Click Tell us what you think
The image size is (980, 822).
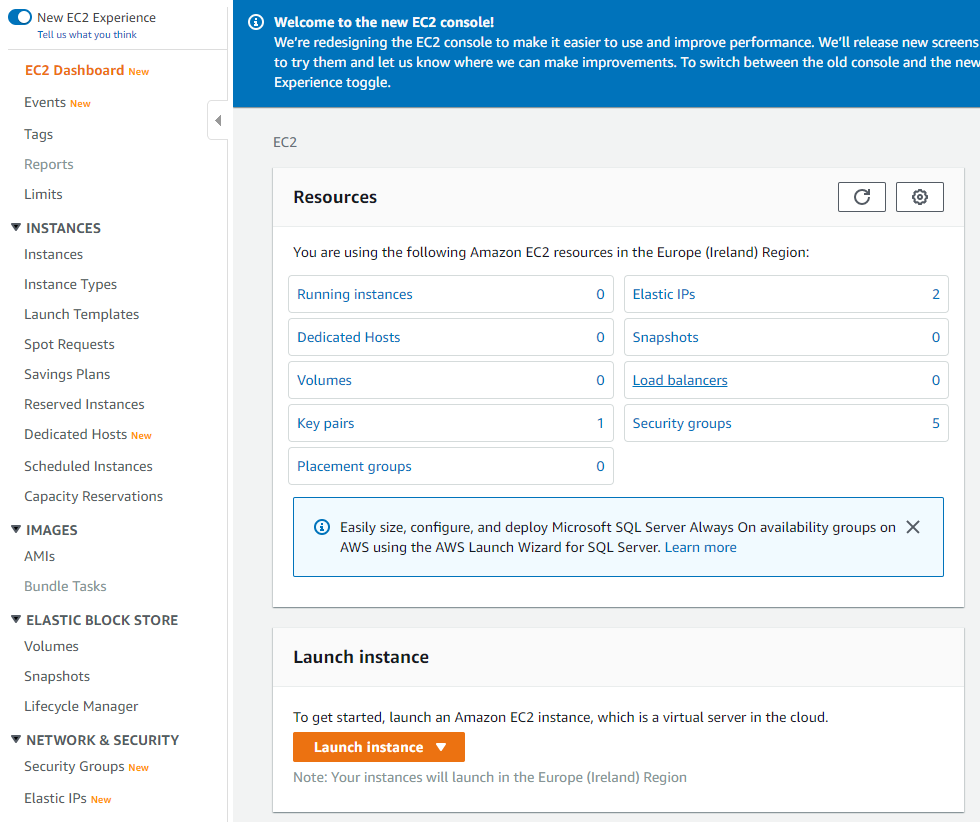pos(87,35)
